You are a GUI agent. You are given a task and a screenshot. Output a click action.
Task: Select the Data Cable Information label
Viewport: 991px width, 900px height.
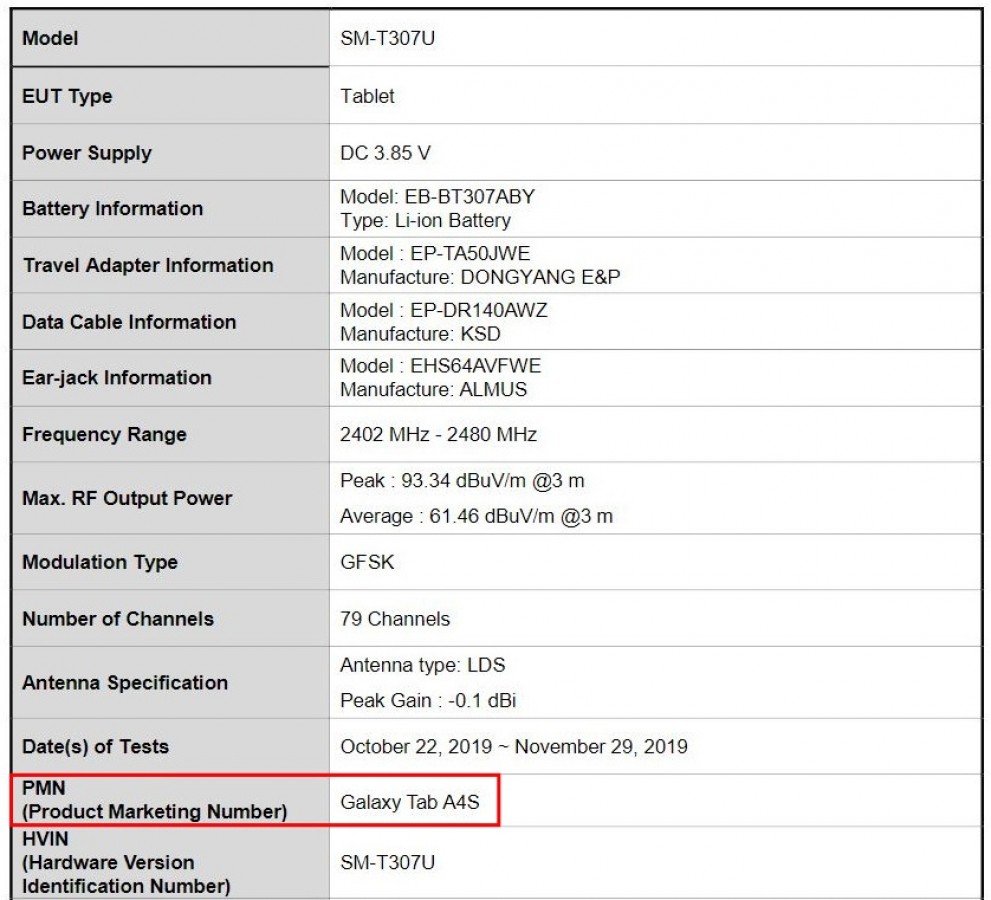coord(129,322)
